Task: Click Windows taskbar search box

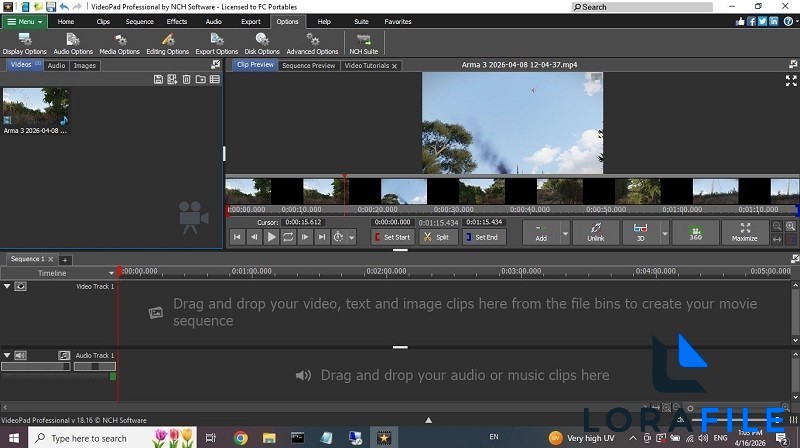Action: [112, 438]
